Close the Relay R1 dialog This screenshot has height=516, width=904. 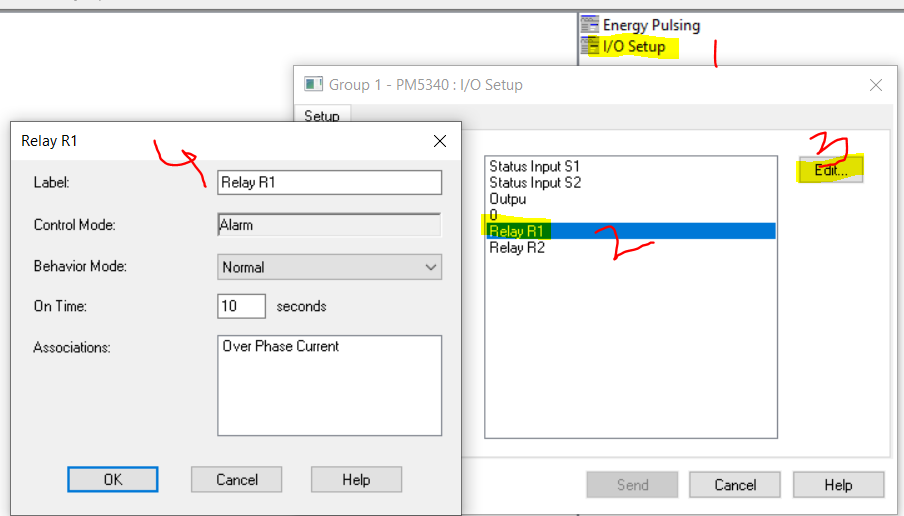(x=440, y=141)
